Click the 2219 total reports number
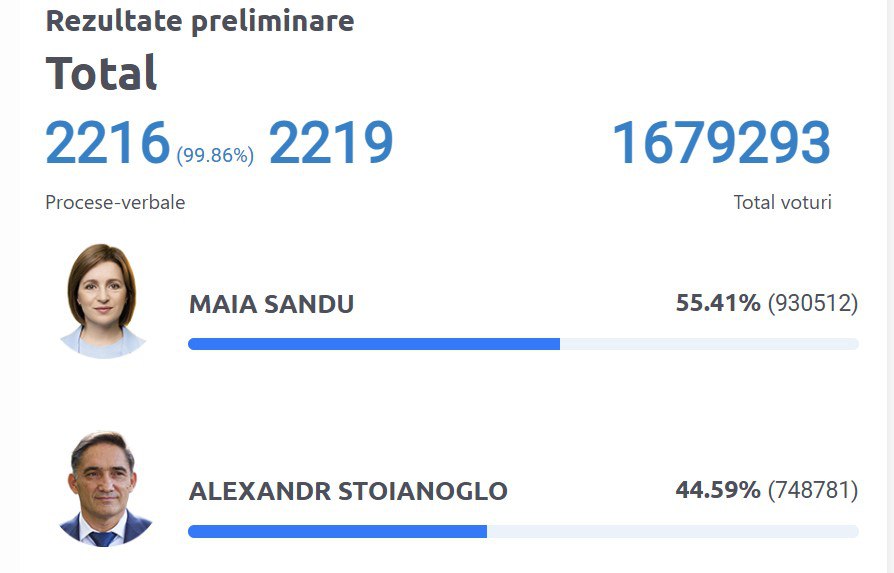 331,144
